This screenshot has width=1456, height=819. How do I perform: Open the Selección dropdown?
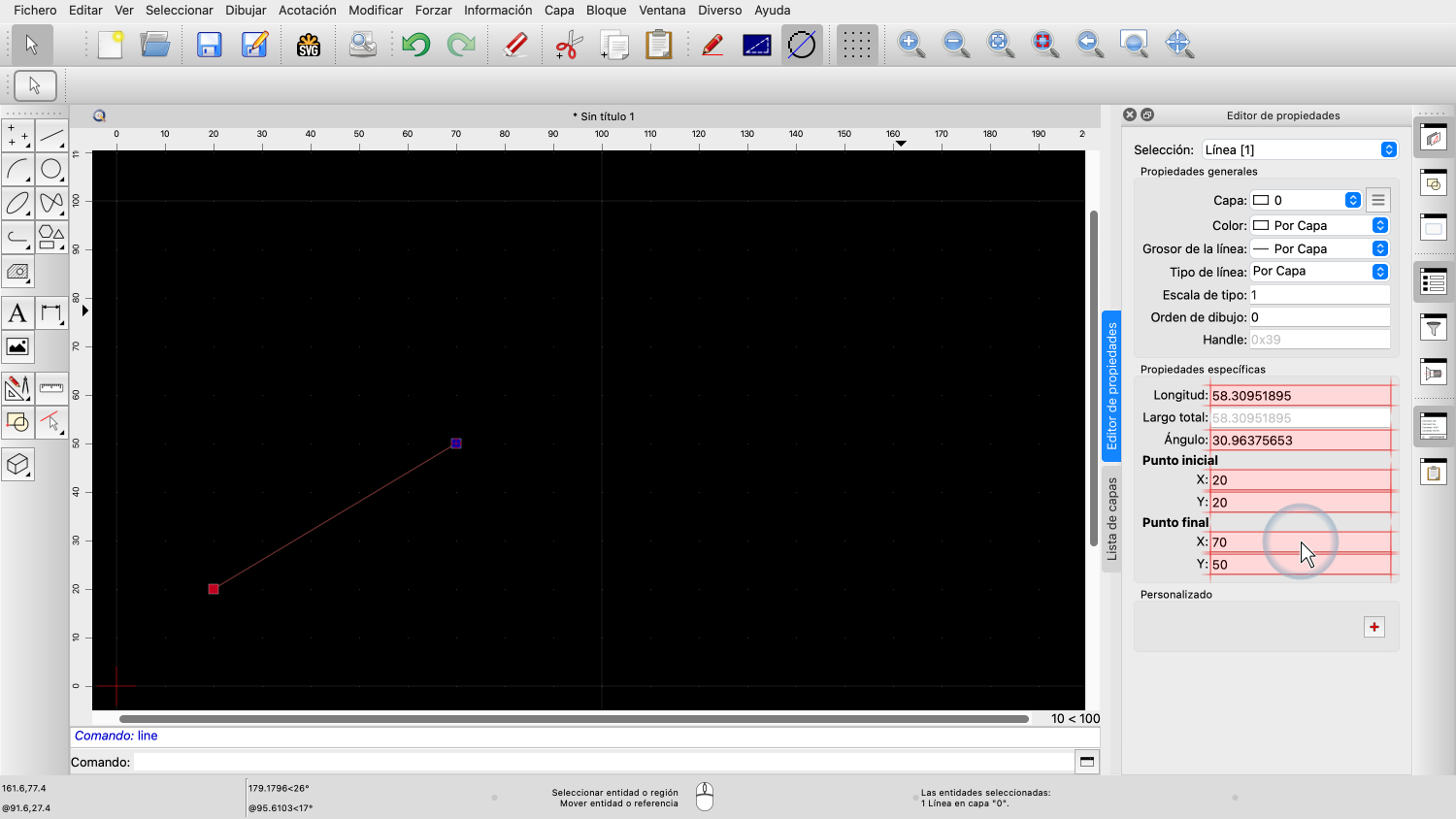pos(1299,149)
